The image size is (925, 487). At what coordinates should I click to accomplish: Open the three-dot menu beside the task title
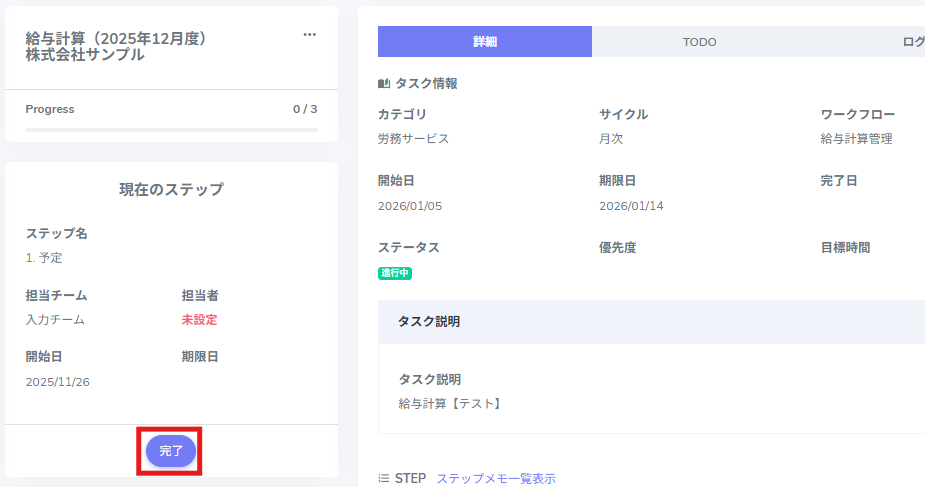point(309,35)
